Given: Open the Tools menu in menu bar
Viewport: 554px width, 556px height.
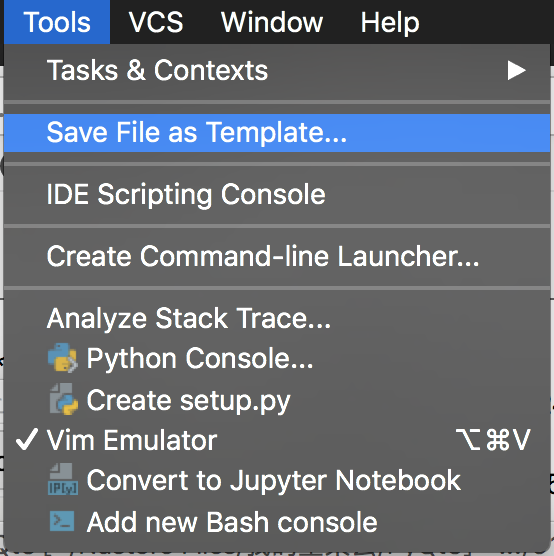Looking at the screenshot, I should pyautogui.click(x=57, y=22).
